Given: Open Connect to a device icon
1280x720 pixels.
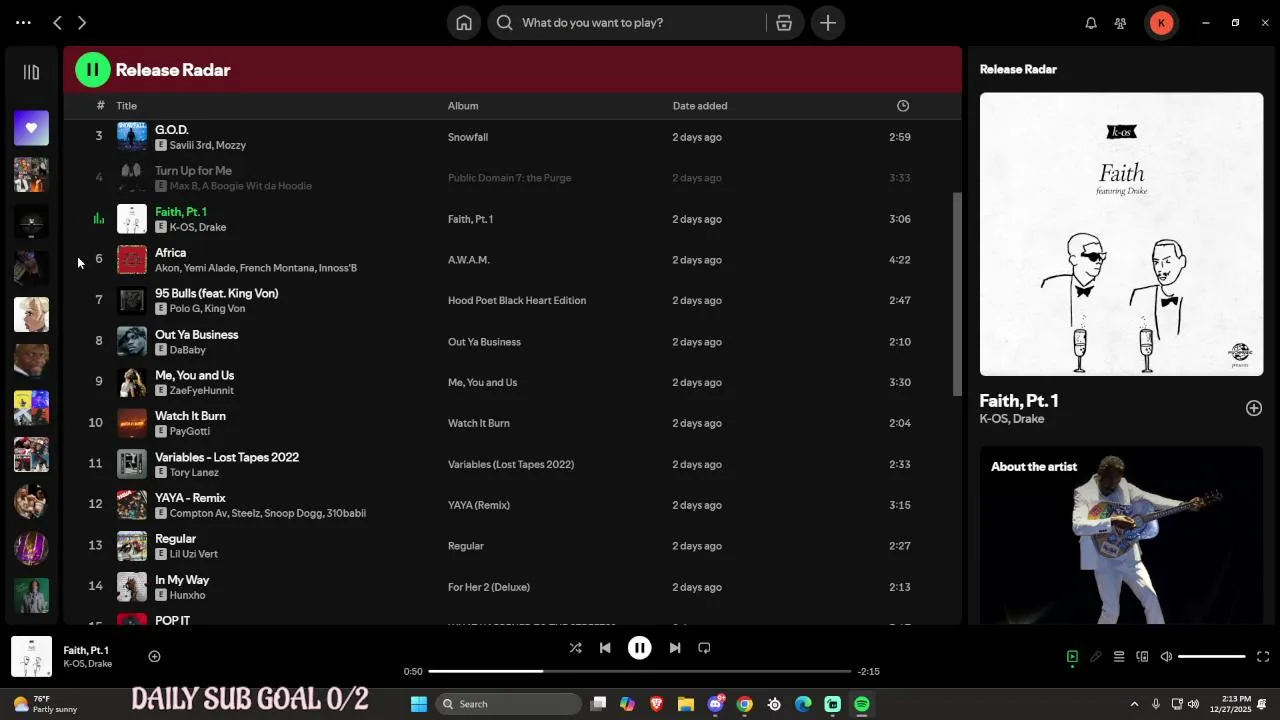Looking at the screenshot, I should coord(1142,657).
